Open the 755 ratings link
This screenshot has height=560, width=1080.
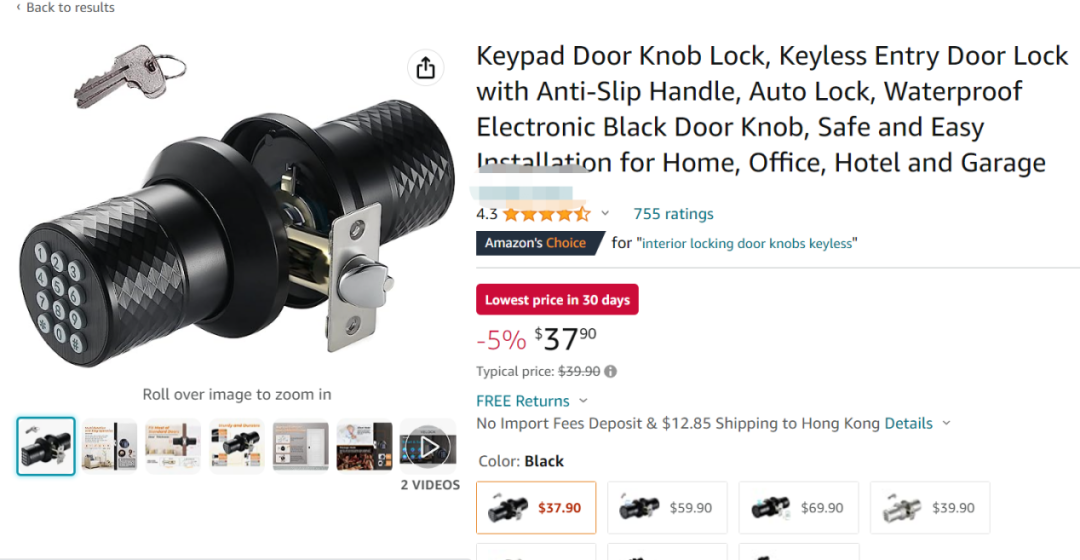click(x=673, y=213)
